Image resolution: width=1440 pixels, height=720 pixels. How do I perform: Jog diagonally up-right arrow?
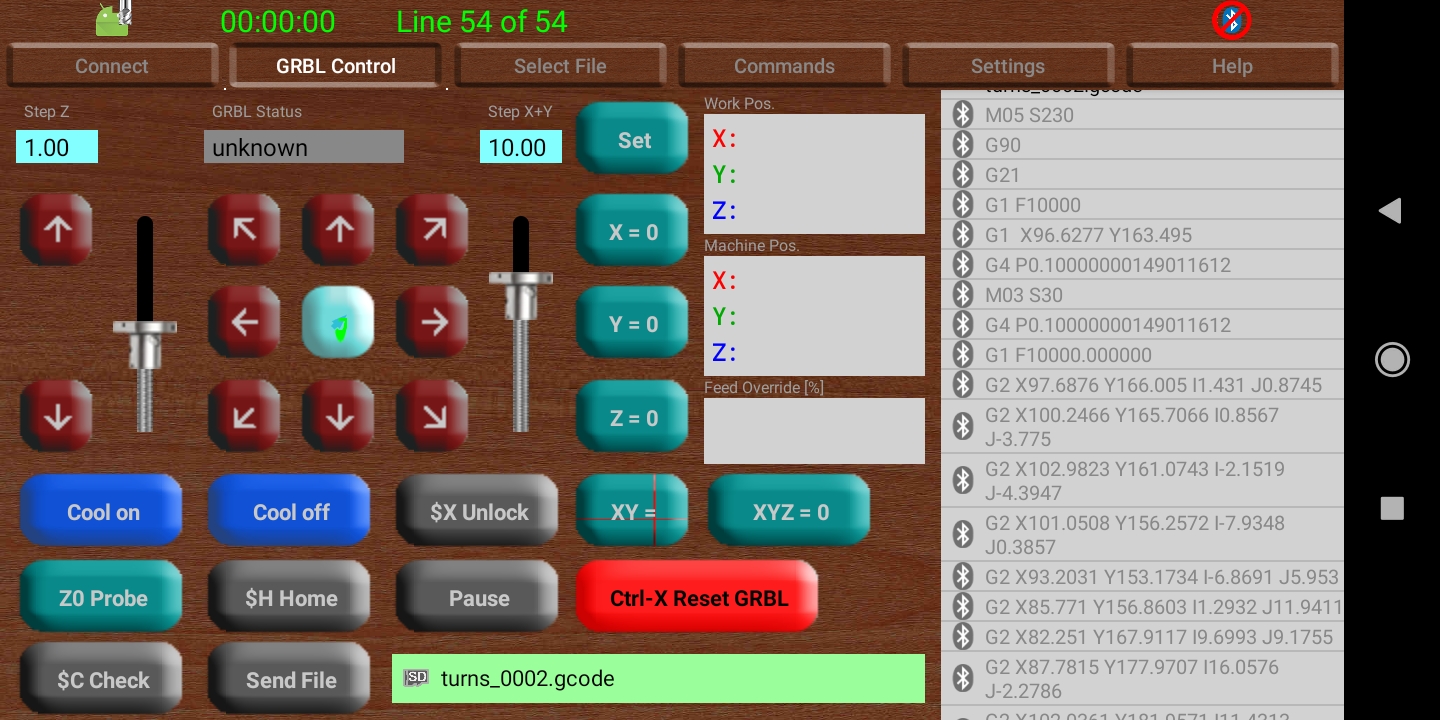(433, 230)
